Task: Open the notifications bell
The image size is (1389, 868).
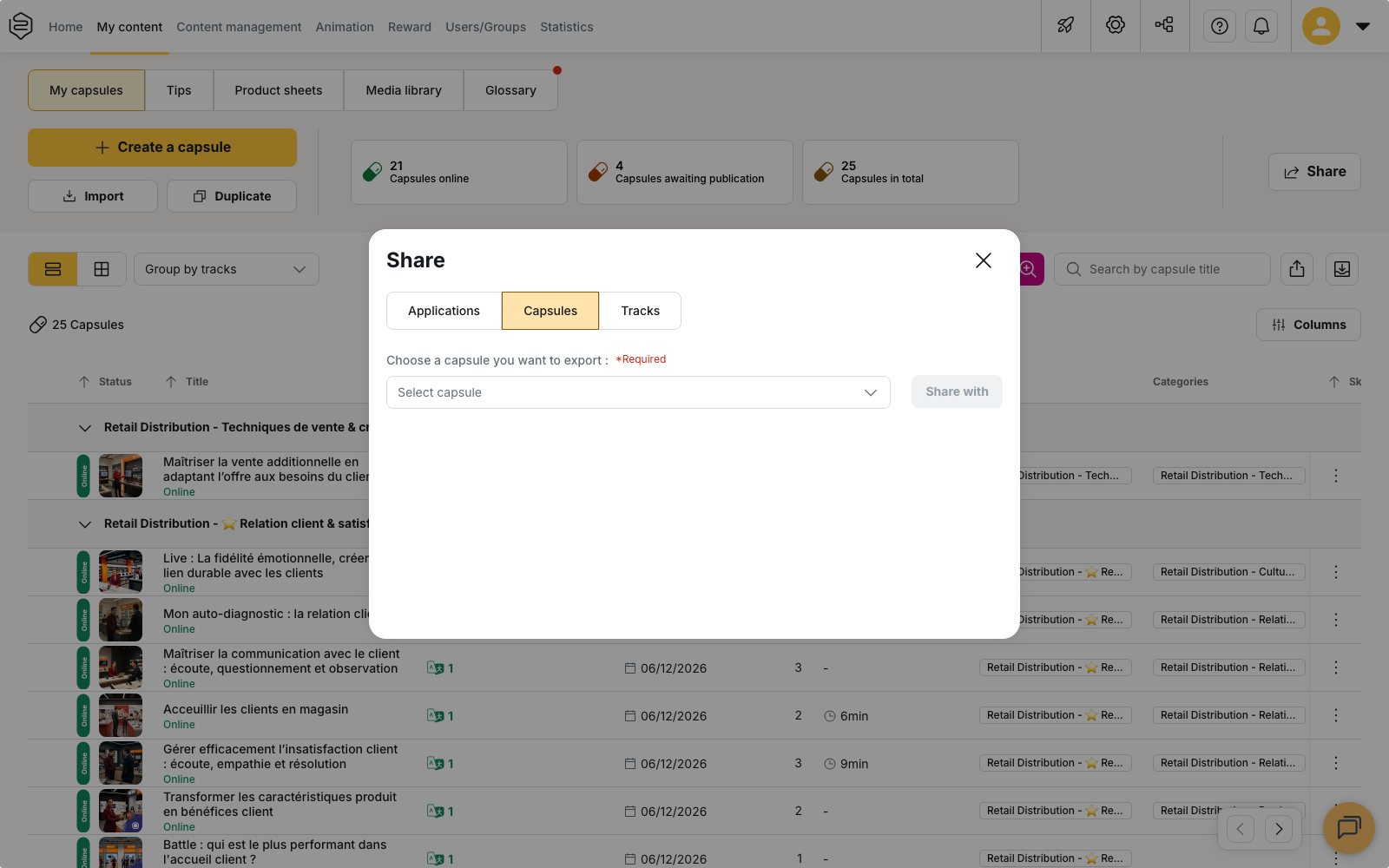Action: click(1261, 26)
